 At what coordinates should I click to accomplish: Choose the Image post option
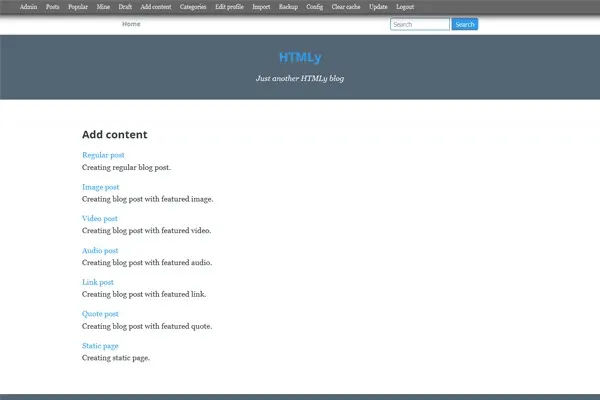point(100,187)
